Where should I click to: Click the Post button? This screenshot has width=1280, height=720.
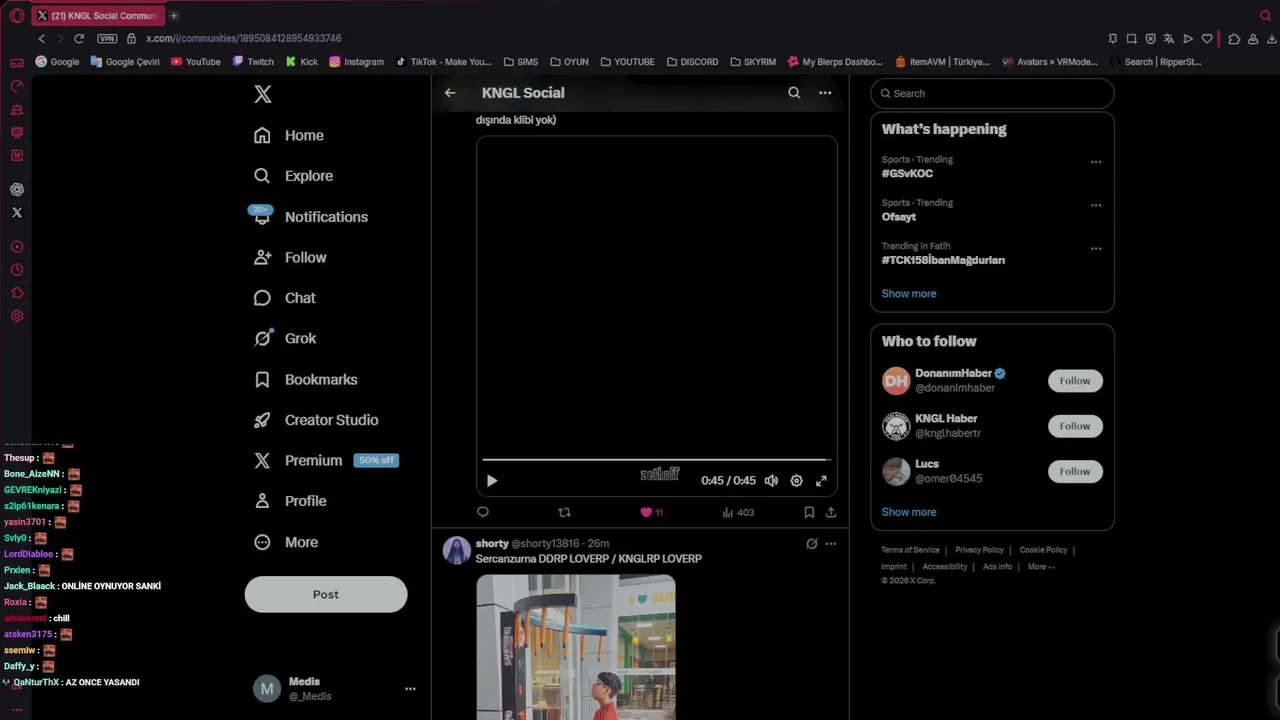pos(326,594)
